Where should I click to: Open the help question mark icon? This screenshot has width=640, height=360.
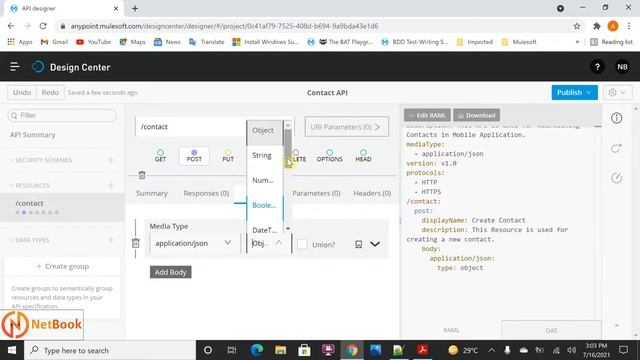tap(597, 67)
